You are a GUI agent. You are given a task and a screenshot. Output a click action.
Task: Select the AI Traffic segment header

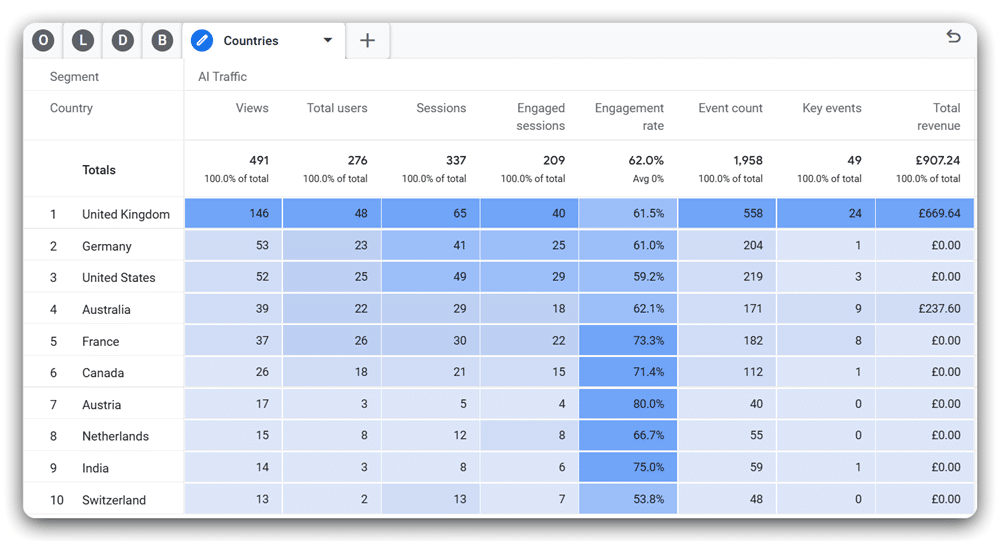(x=222, y=77)
